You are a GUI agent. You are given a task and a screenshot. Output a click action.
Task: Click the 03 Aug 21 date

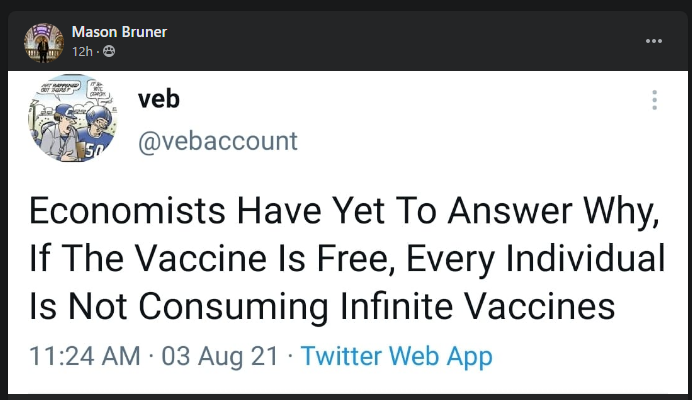point(220,356)
